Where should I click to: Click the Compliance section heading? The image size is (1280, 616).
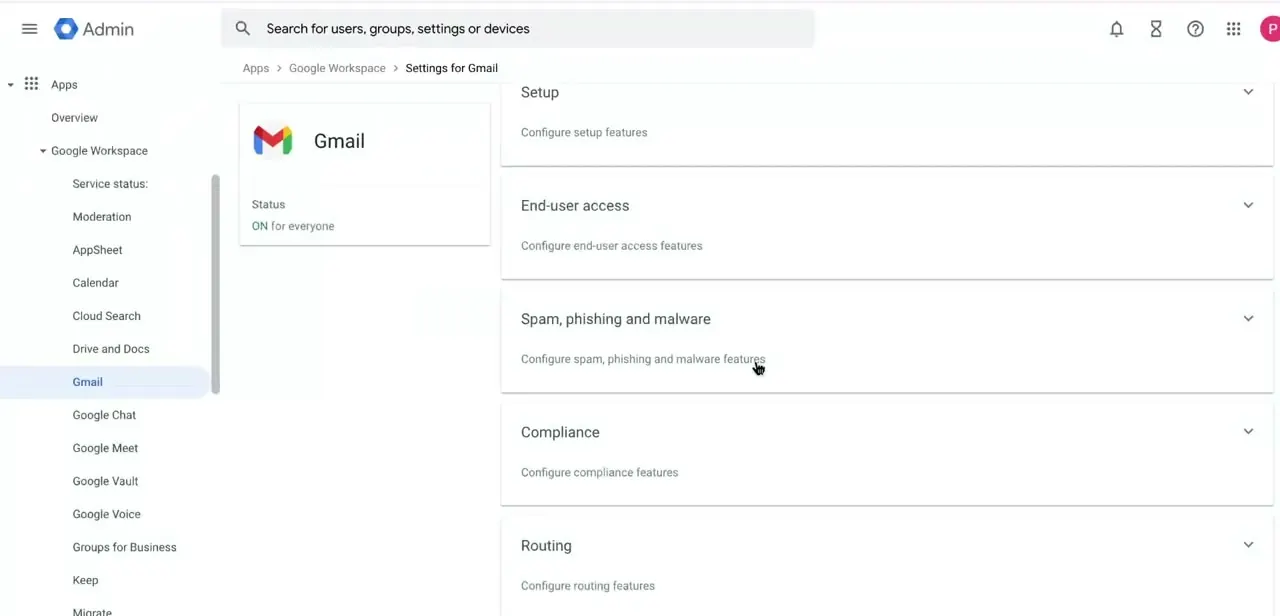[560, 432]
